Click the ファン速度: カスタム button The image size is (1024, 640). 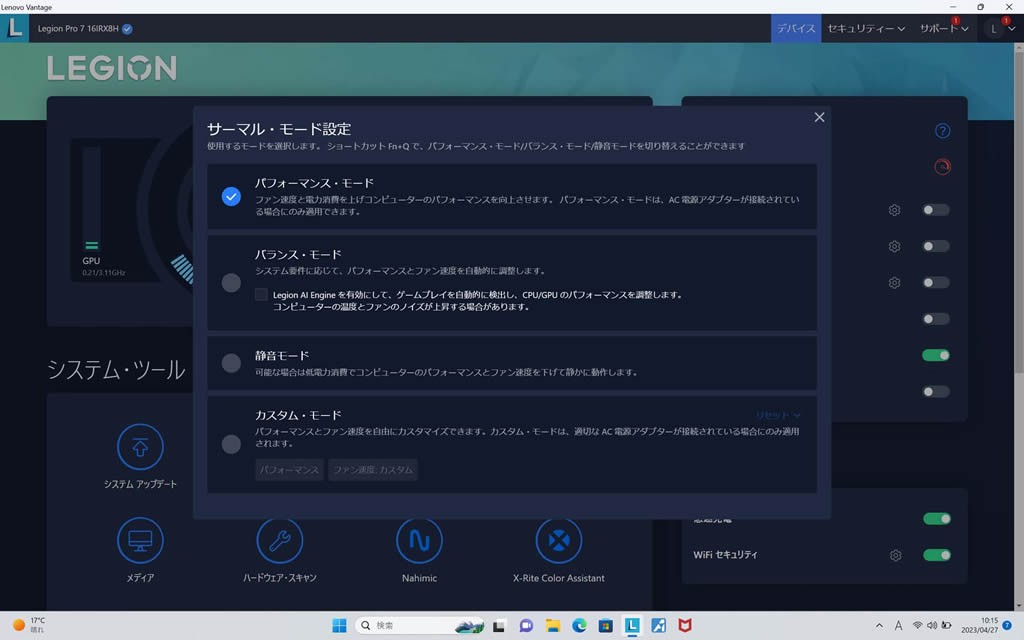point(373,470)
